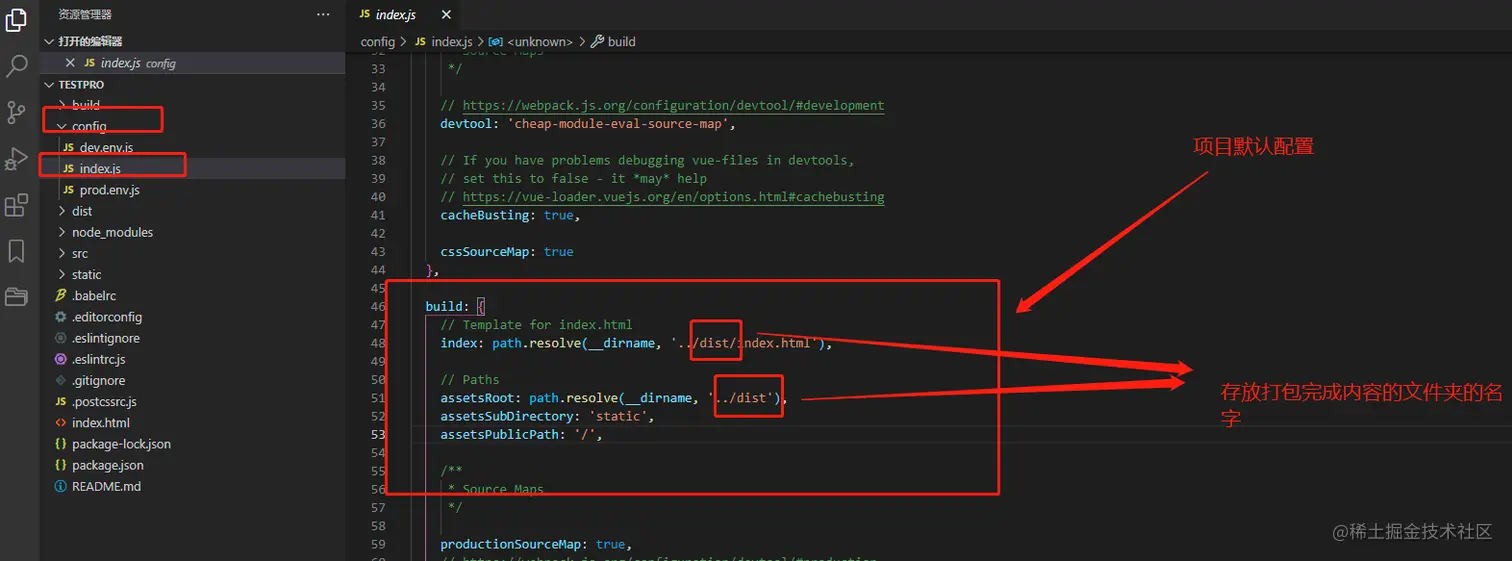Click the cssSourceMap: true line

click(x=507, y=252)
